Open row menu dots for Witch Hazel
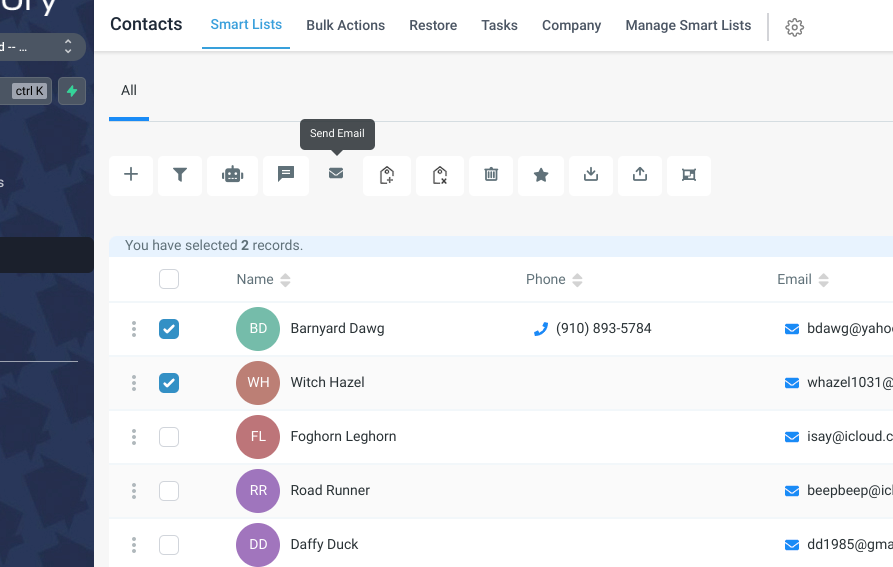The image size is (893, 567). 134,383
